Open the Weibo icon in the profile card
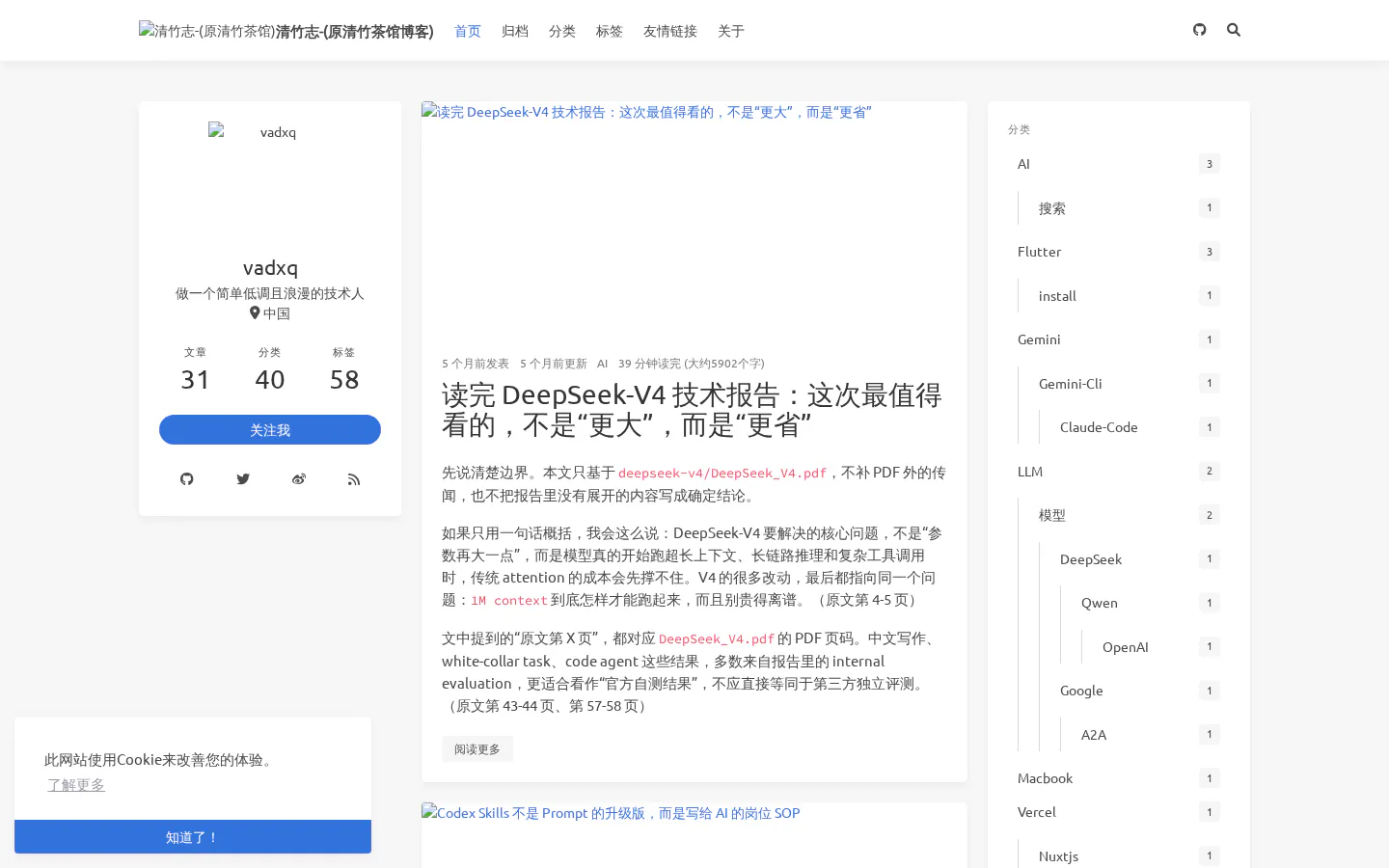1389x868 pixels. click(299, 479)
